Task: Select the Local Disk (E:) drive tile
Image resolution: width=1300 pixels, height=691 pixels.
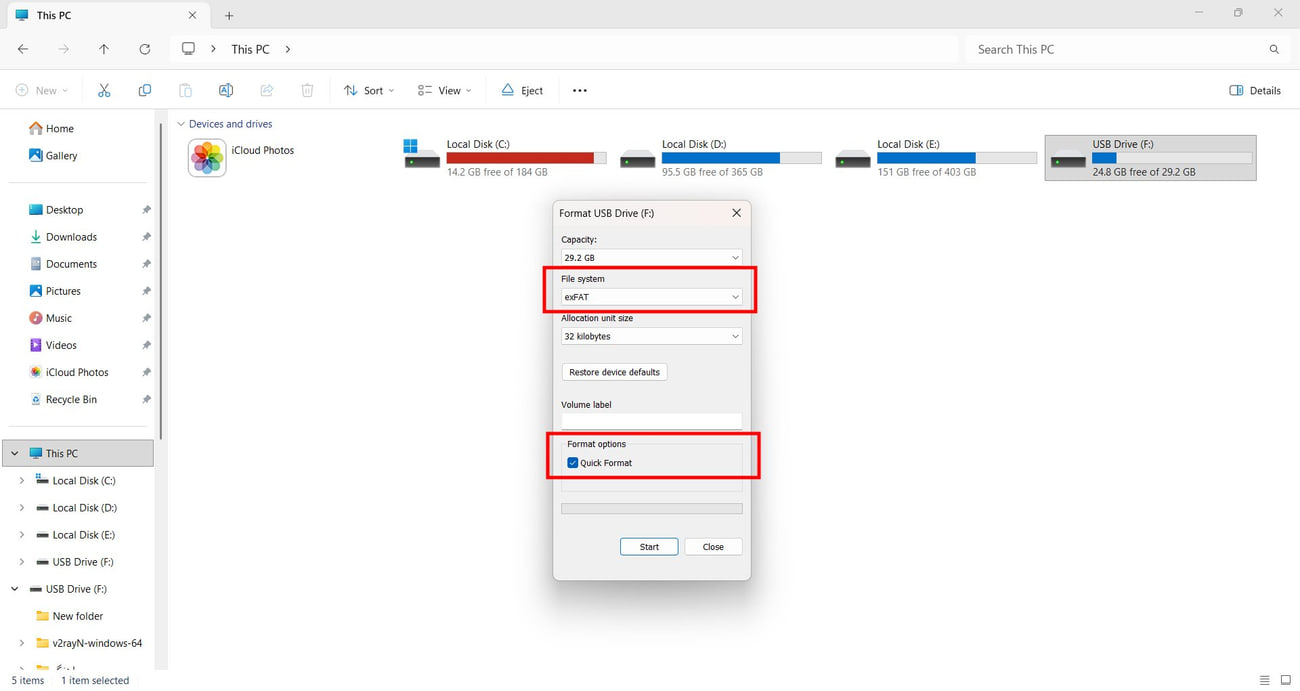Action: [x=936, y=158]
